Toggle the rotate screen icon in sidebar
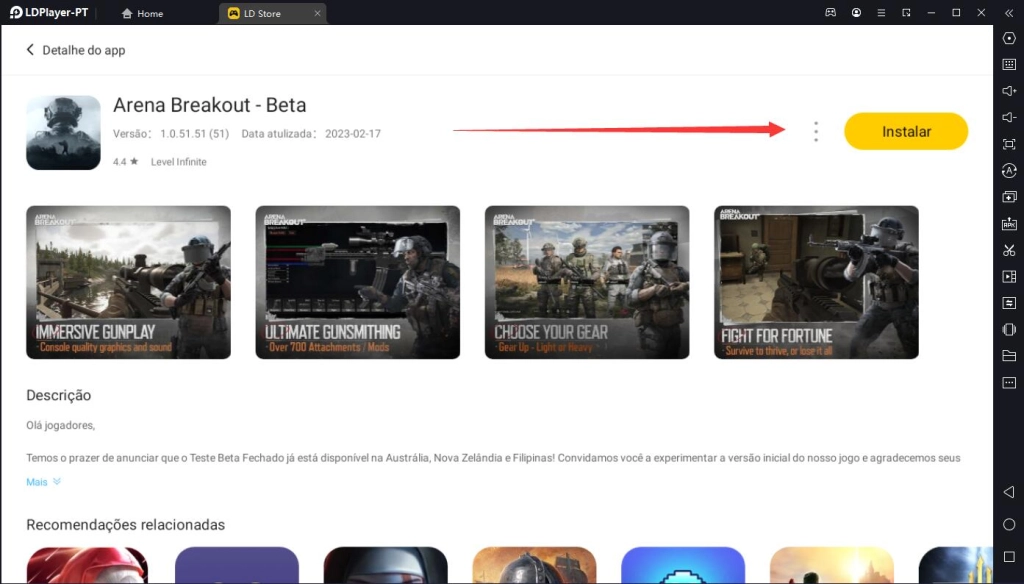 [1008, 329]
